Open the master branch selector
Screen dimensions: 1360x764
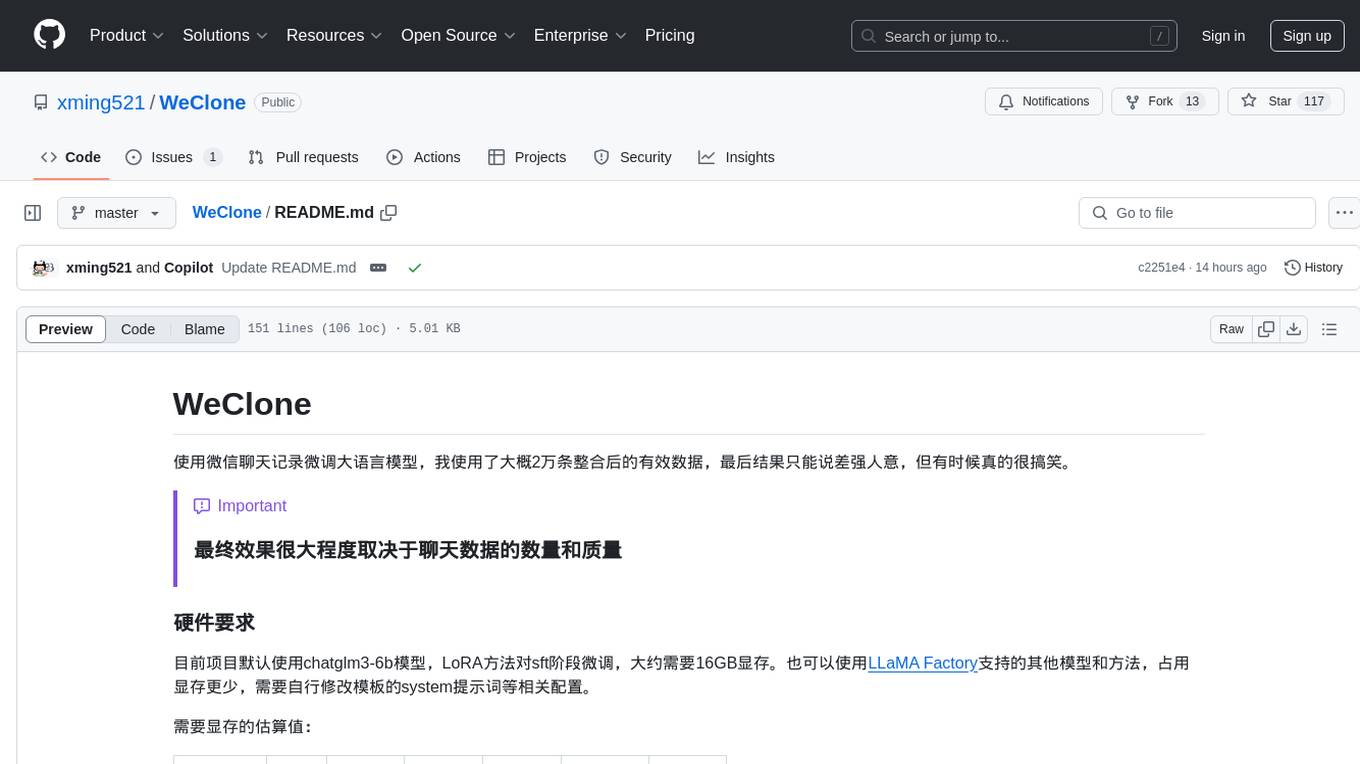pyautogui.click(x=116, y=213)
